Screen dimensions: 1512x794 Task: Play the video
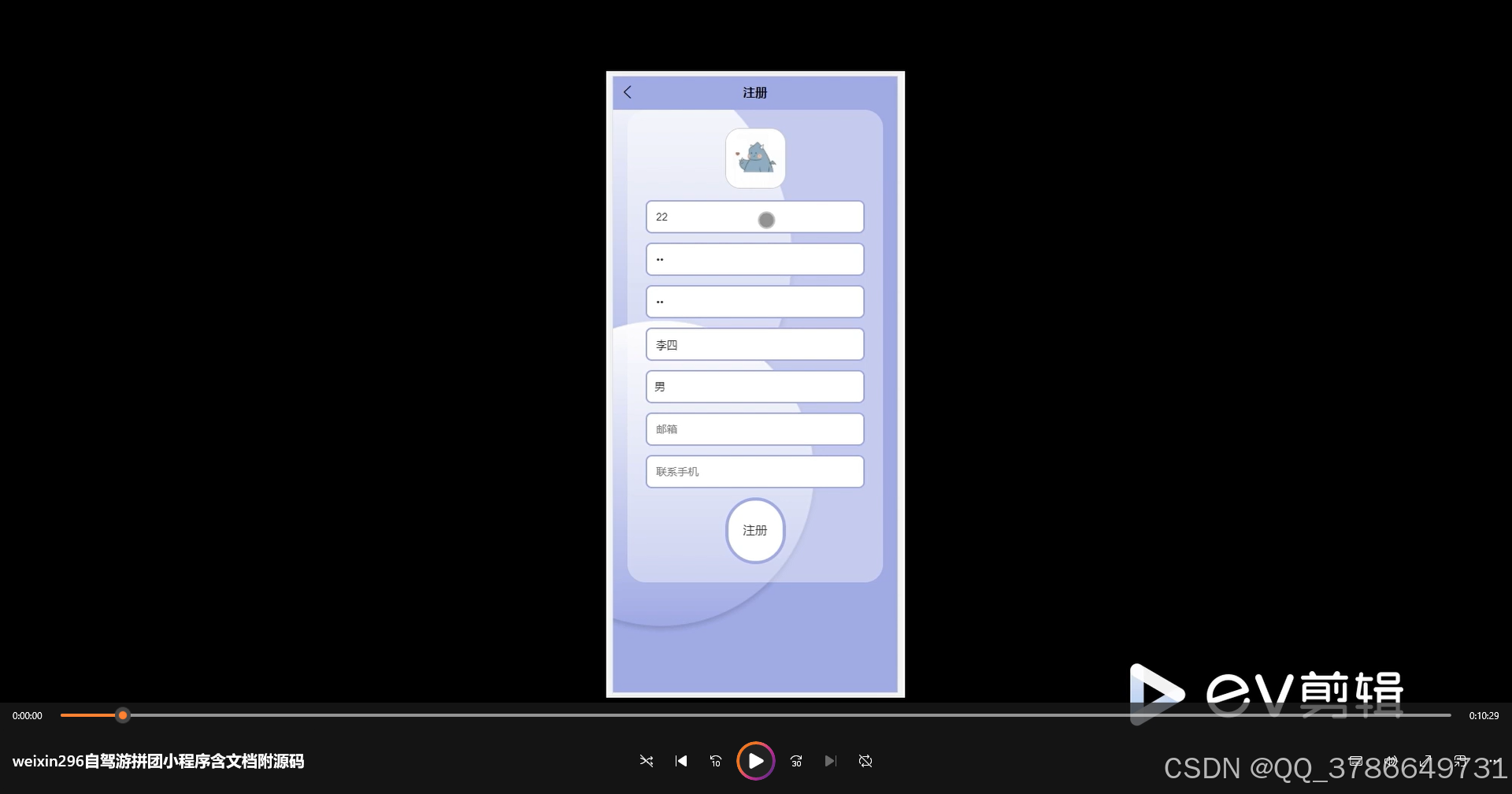[x=756, y=761]
